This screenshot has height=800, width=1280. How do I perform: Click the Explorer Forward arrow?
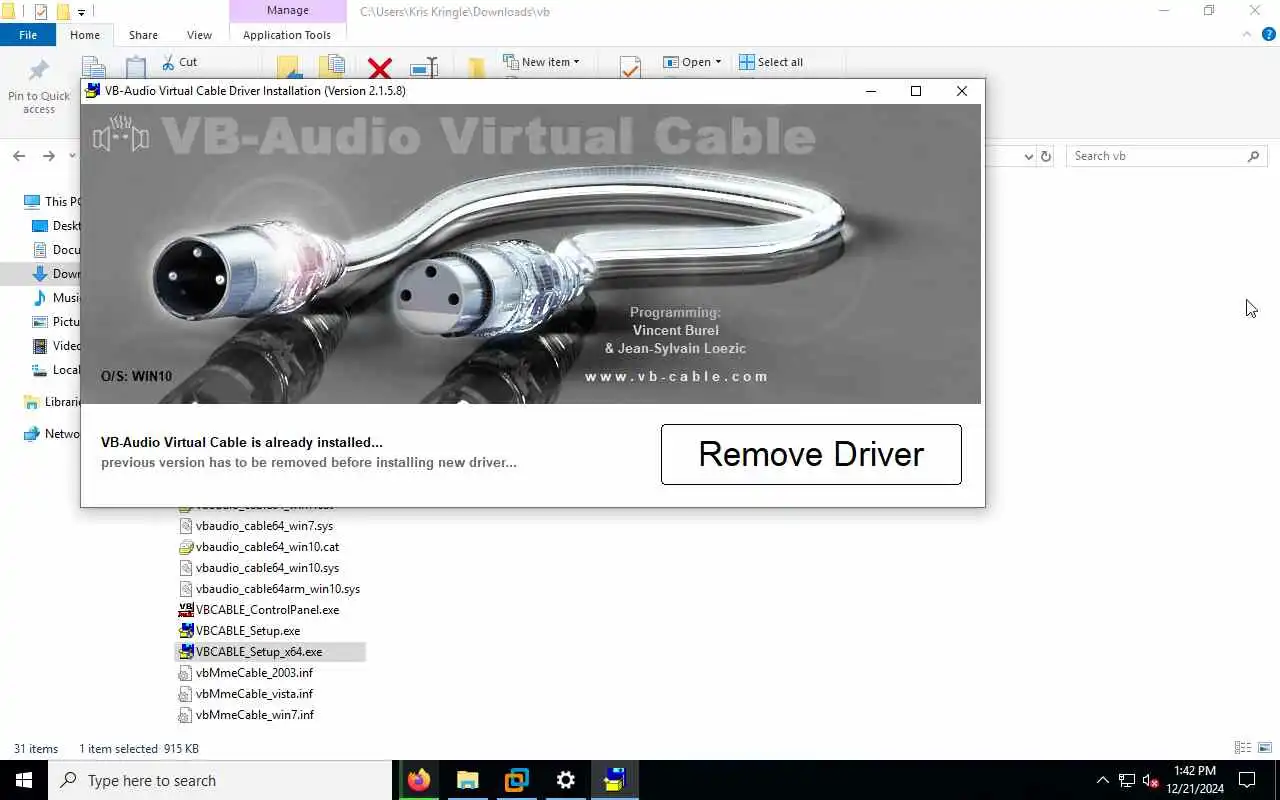[48, 156]
